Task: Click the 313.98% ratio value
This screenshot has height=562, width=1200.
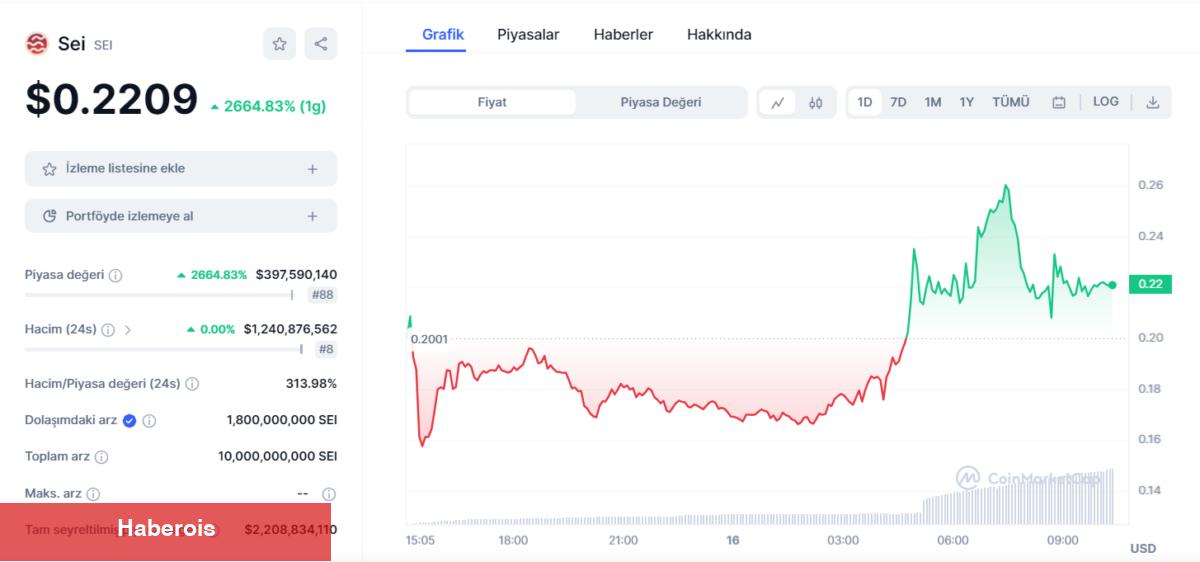Action: [311, 383]
